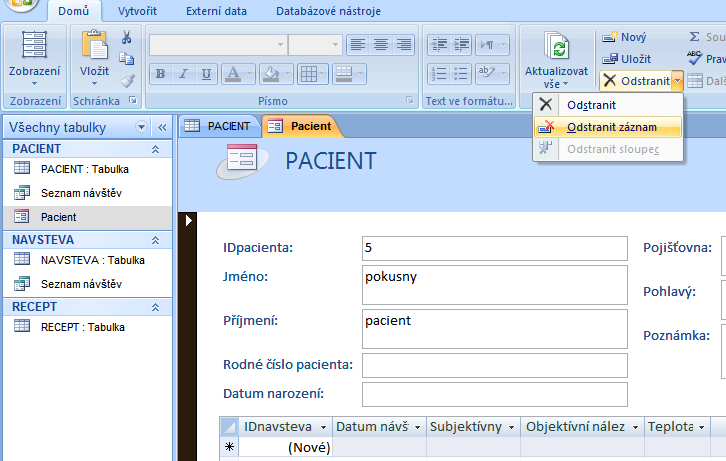Choose Odstranit from the dropdown menu
The image size is (726, 461).
608,105
